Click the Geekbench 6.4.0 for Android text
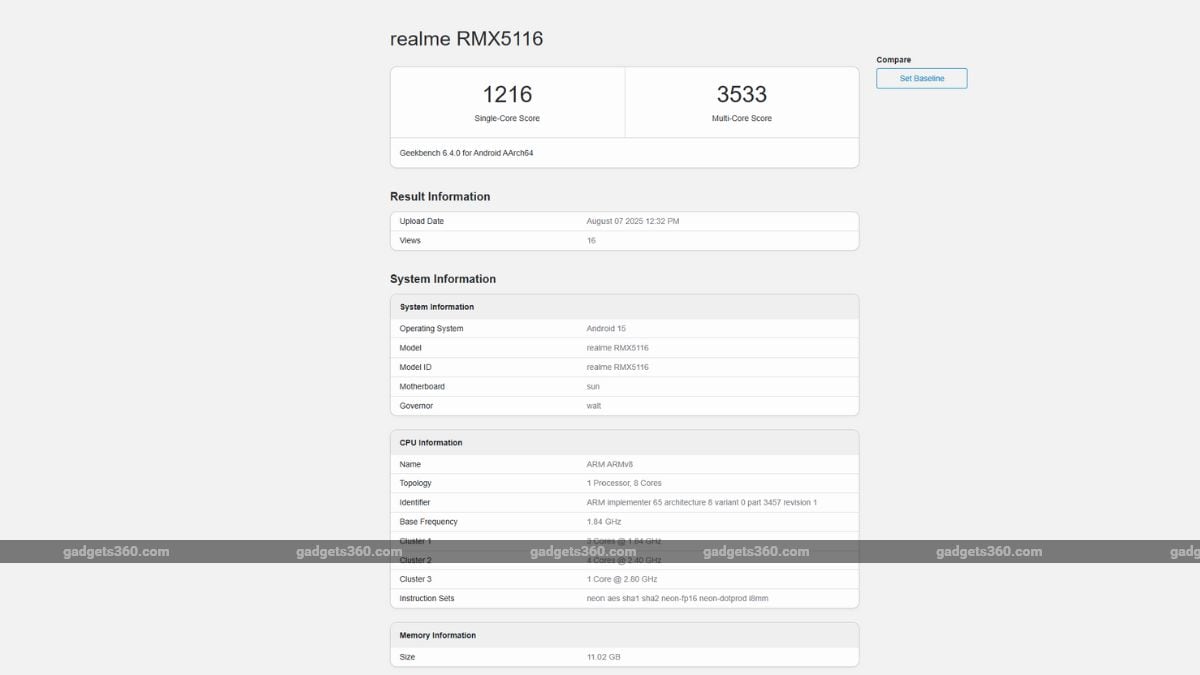 (x=459, y=153)
